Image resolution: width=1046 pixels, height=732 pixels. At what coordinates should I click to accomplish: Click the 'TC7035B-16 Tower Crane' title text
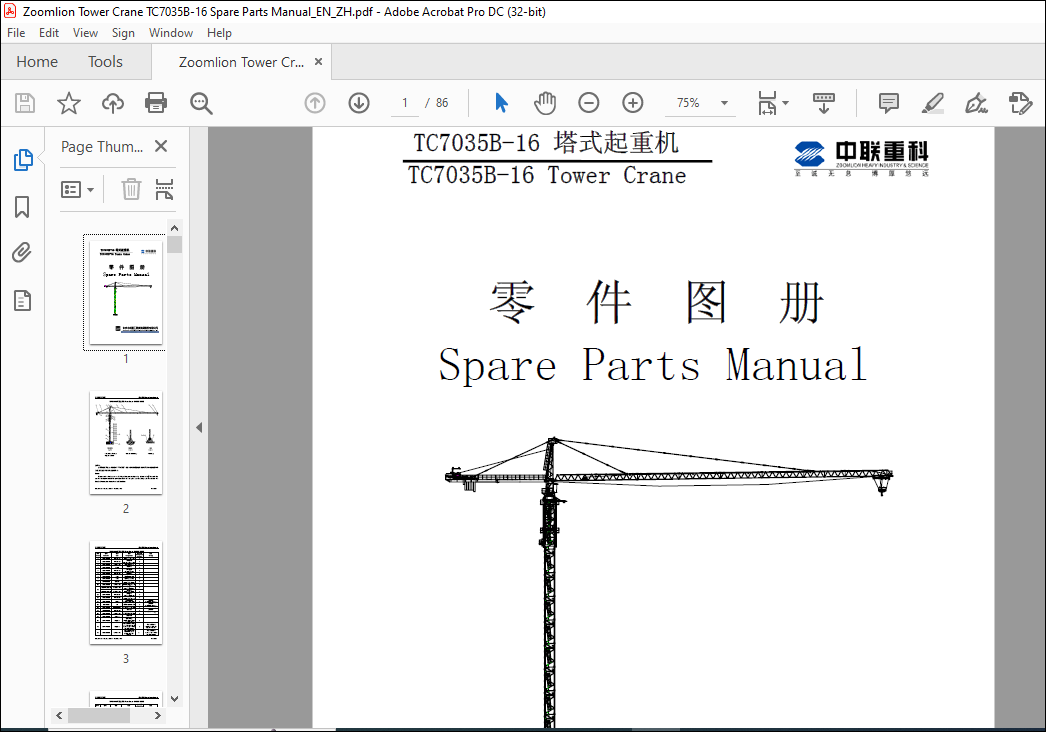(x=547, y=175)
